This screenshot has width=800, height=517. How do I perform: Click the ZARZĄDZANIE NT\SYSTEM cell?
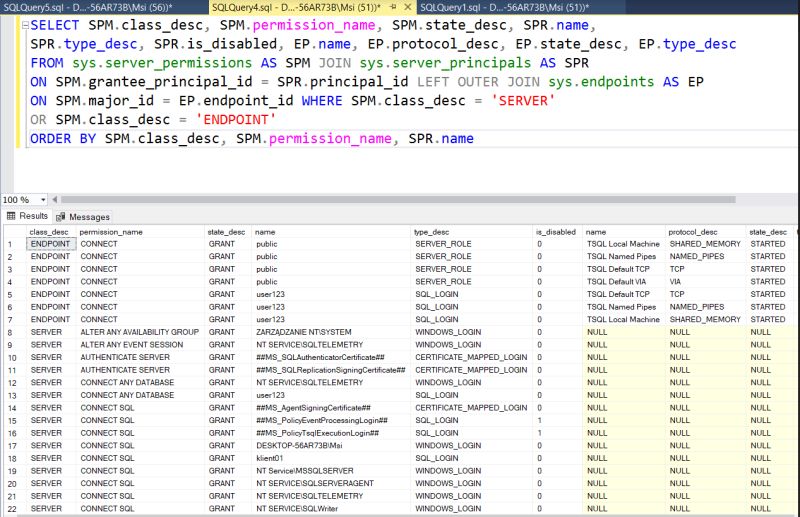coord(331,332)
